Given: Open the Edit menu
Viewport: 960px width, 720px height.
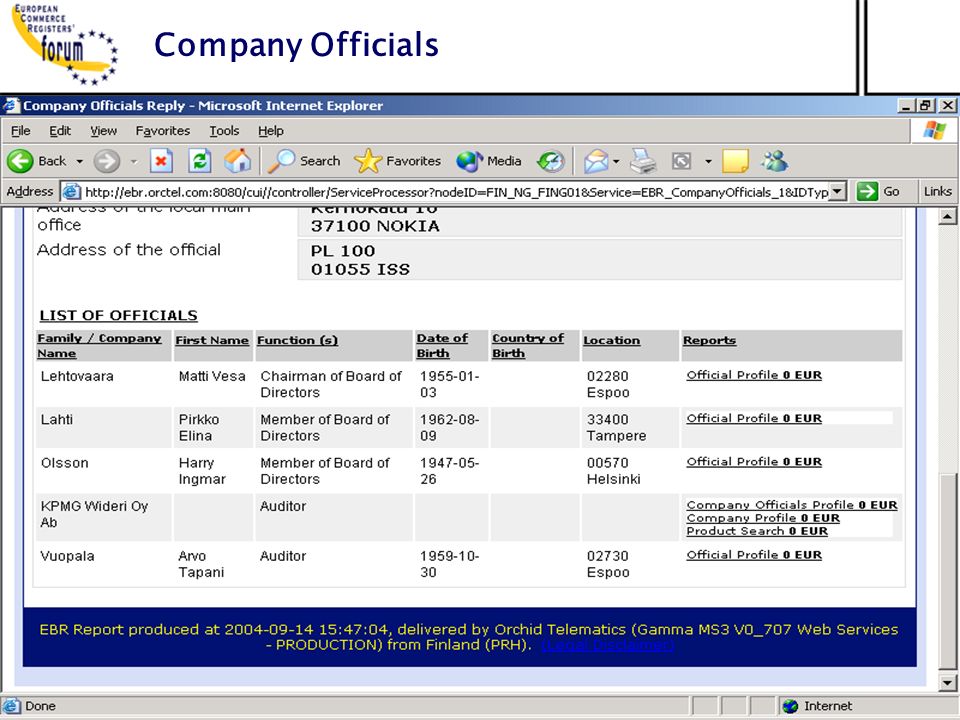Looking at the screenshot, I should pyautogui.click(x=60, y=130).
